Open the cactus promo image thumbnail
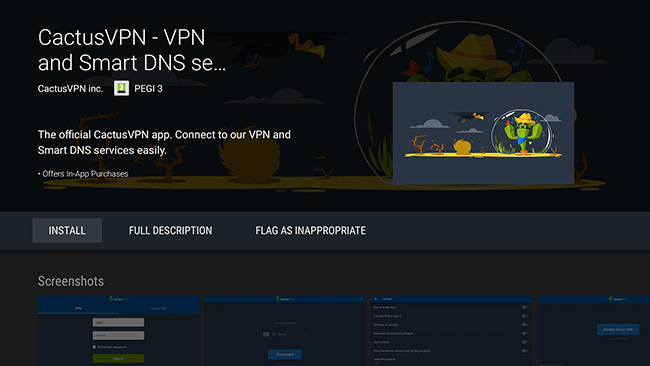Image resolution: width=650 pixels, height=366 pixels. point(483,133)
